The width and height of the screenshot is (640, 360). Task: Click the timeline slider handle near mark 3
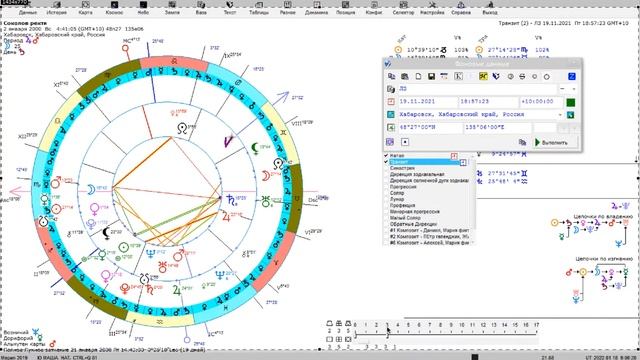pyautogui.click(x=387, y=336)
